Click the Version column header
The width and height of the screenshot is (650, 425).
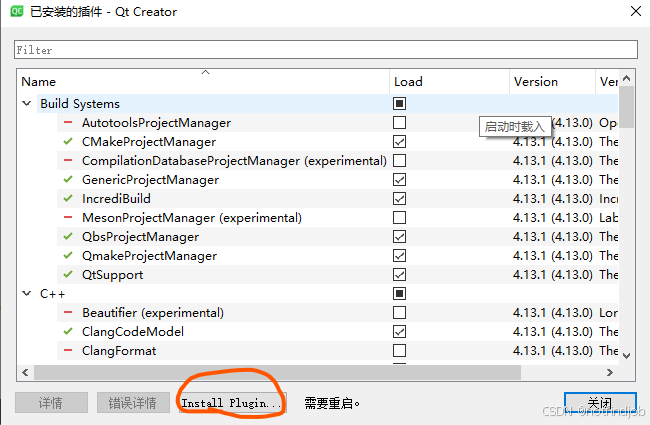click(552, 82)
